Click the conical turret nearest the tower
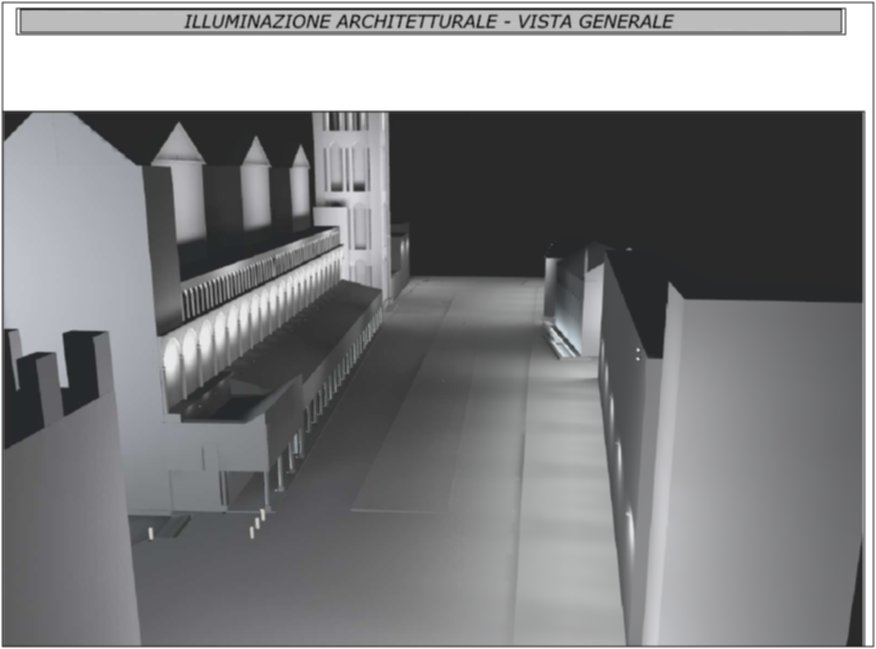The image size is (876, 649). pyautogui.click(x=300, y=157)
